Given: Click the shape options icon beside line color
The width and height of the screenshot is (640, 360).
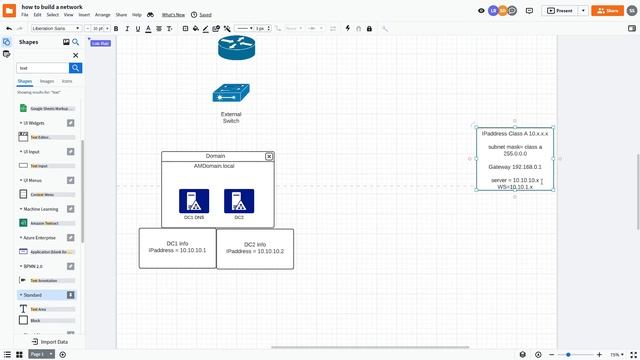Looking at the screenshot, I should click(216, 29).
